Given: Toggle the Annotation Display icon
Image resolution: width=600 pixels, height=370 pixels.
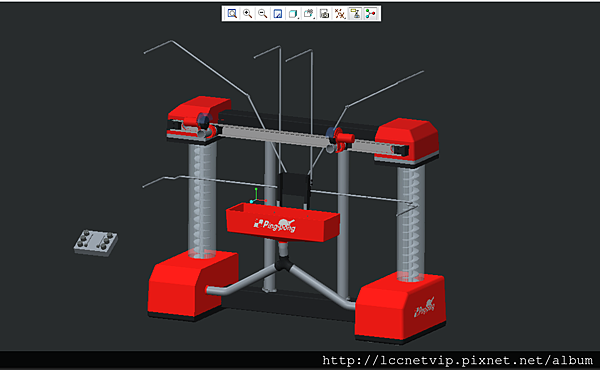Looking at the screenshot, I should coord(355,14).
